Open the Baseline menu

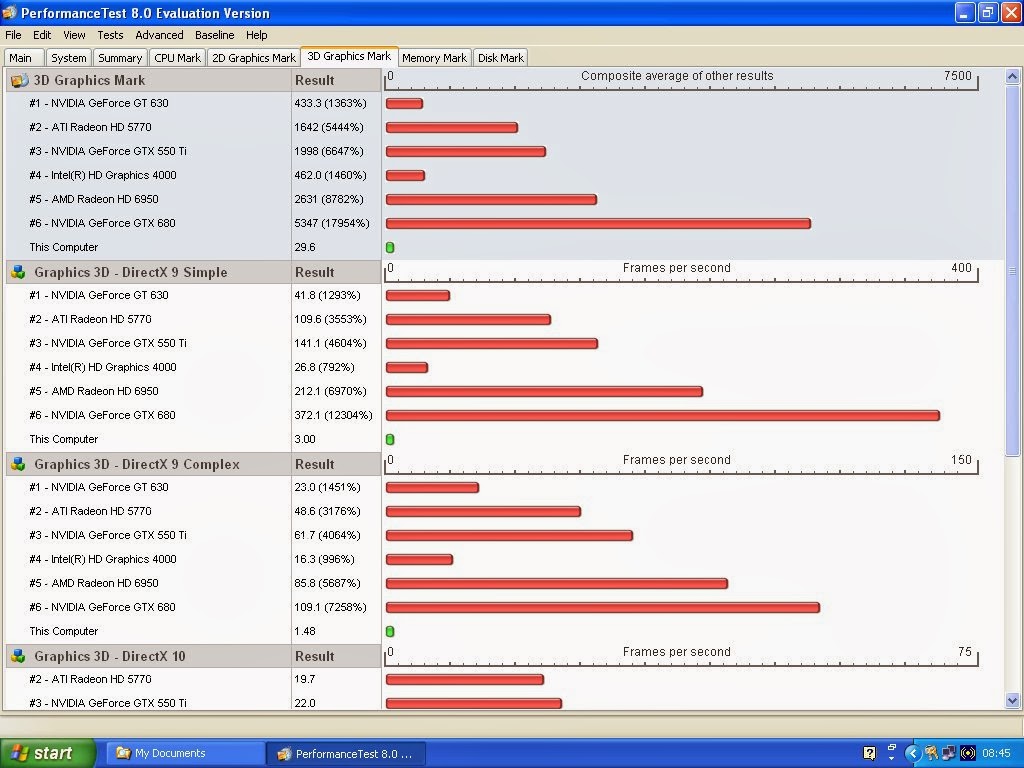[214, 35]
